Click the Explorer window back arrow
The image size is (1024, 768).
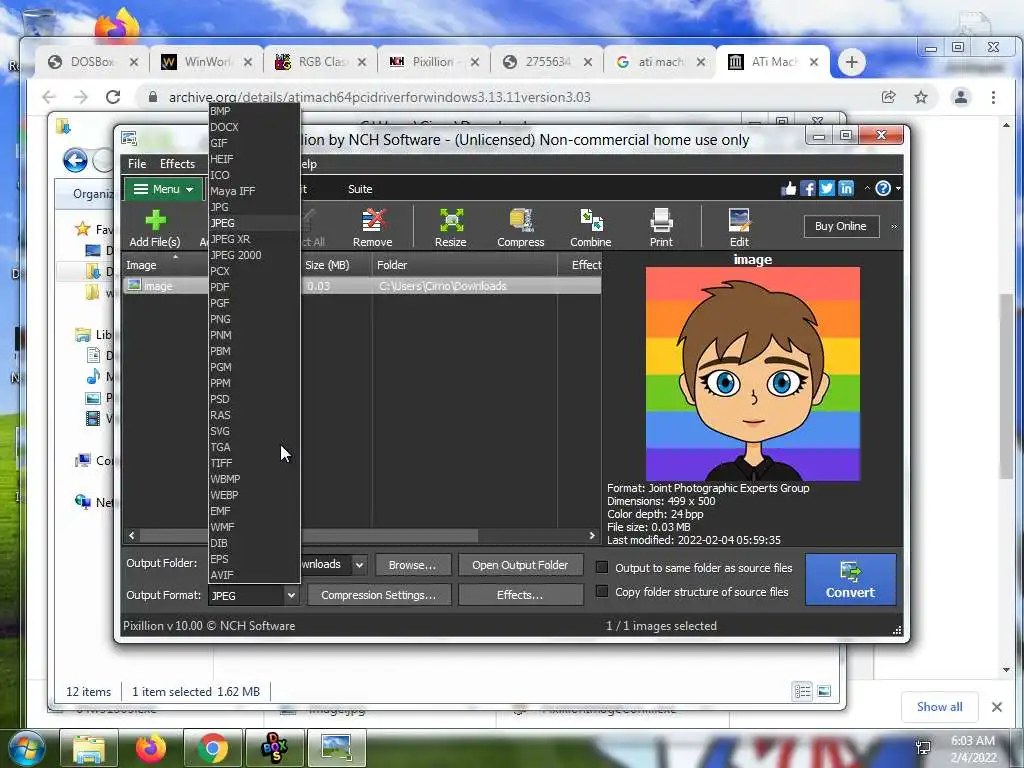click(x=75, y=160)
